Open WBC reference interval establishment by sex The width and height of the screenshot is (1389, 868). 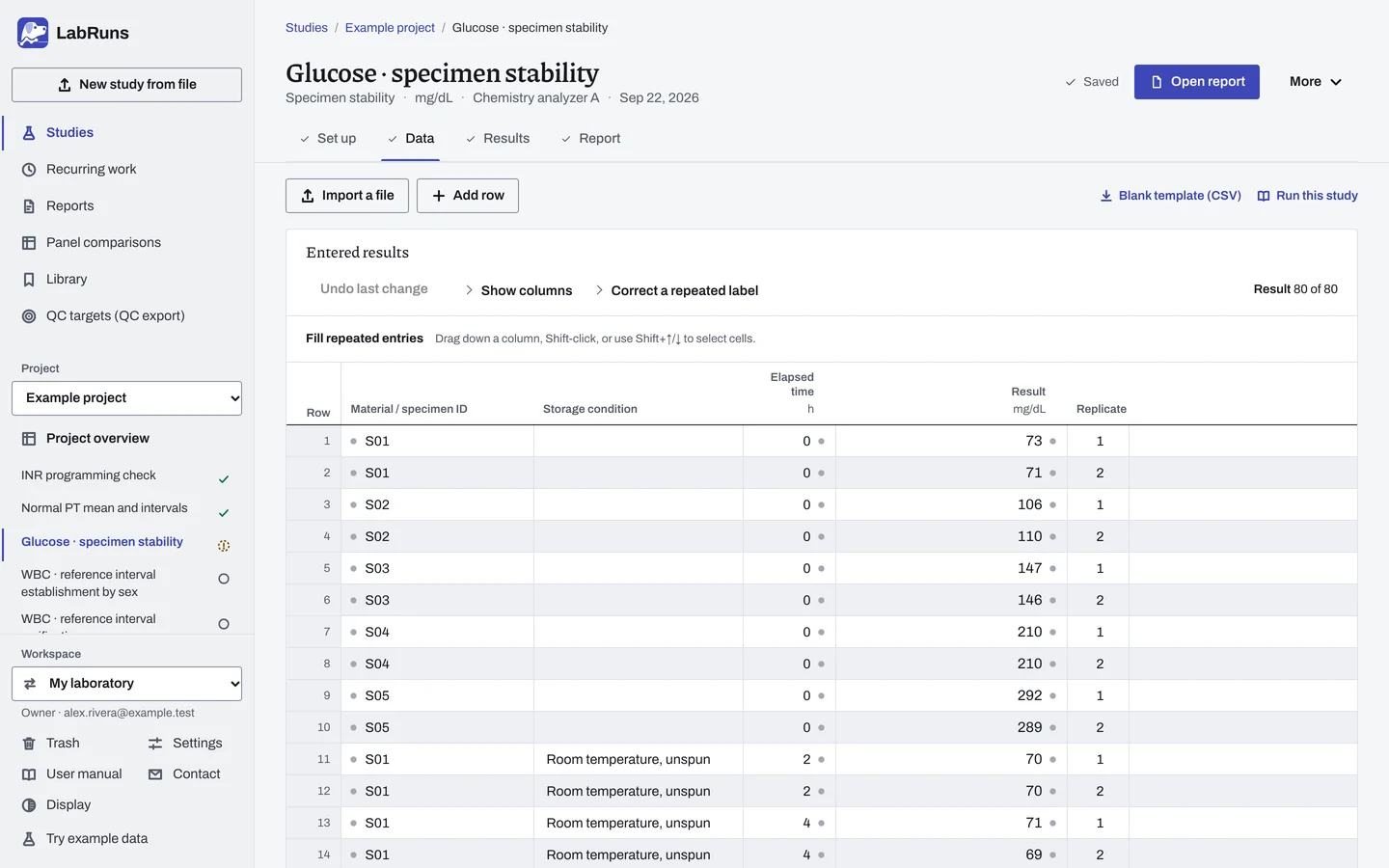tap(125, 583)
